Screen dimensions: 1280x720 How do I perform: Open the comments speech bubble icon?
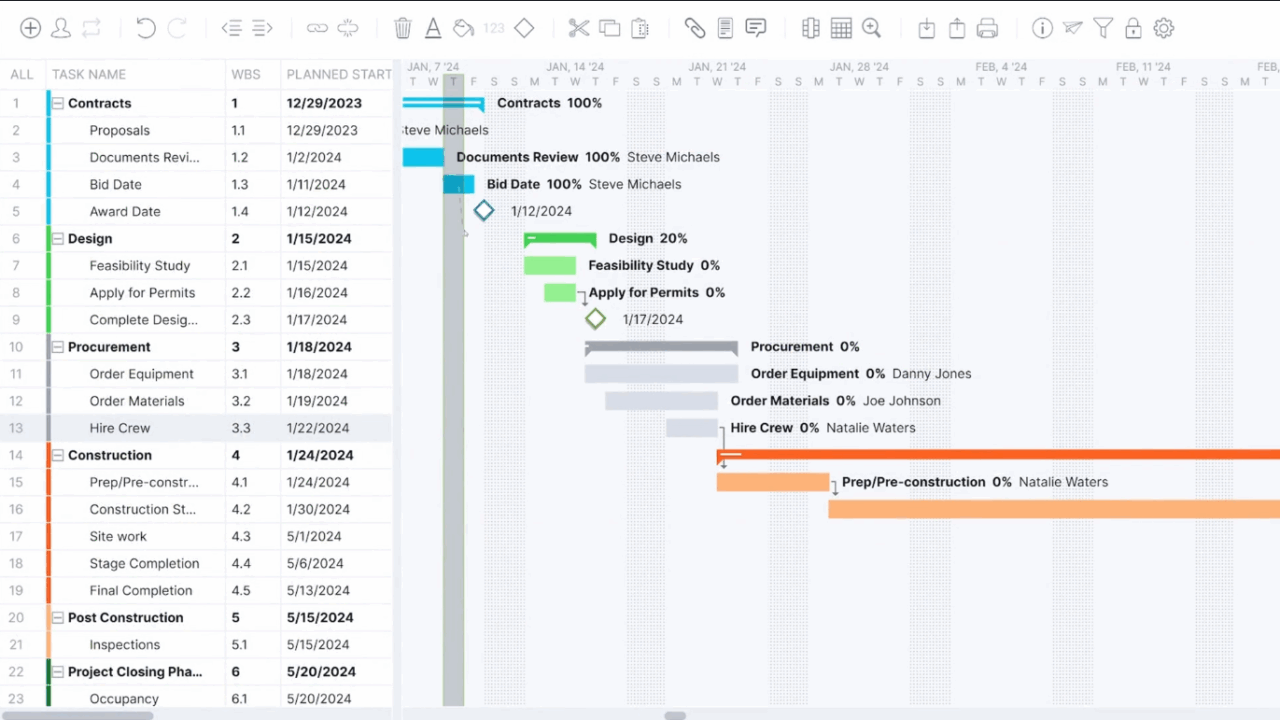tap(756, 28)
